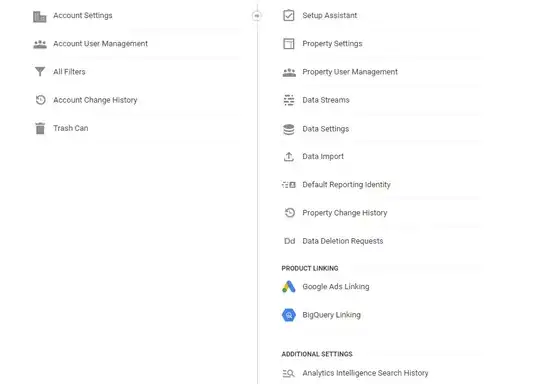Click the Dd Data Deletion icon
The height and width of the screenshot is (384, 540).
coord(289,241)
